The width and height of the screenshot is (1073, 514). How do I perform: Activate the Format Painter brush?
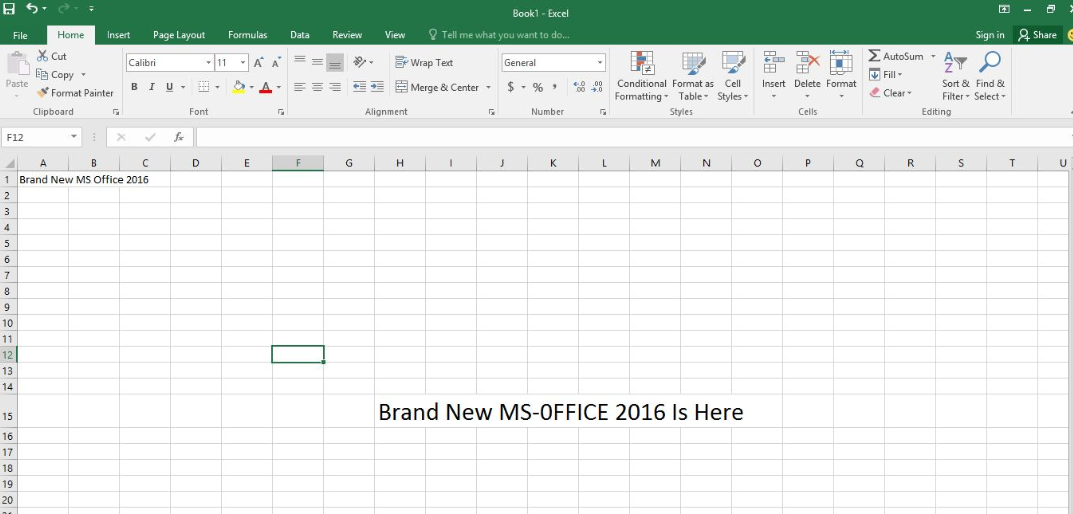click(x=75, y=92)
